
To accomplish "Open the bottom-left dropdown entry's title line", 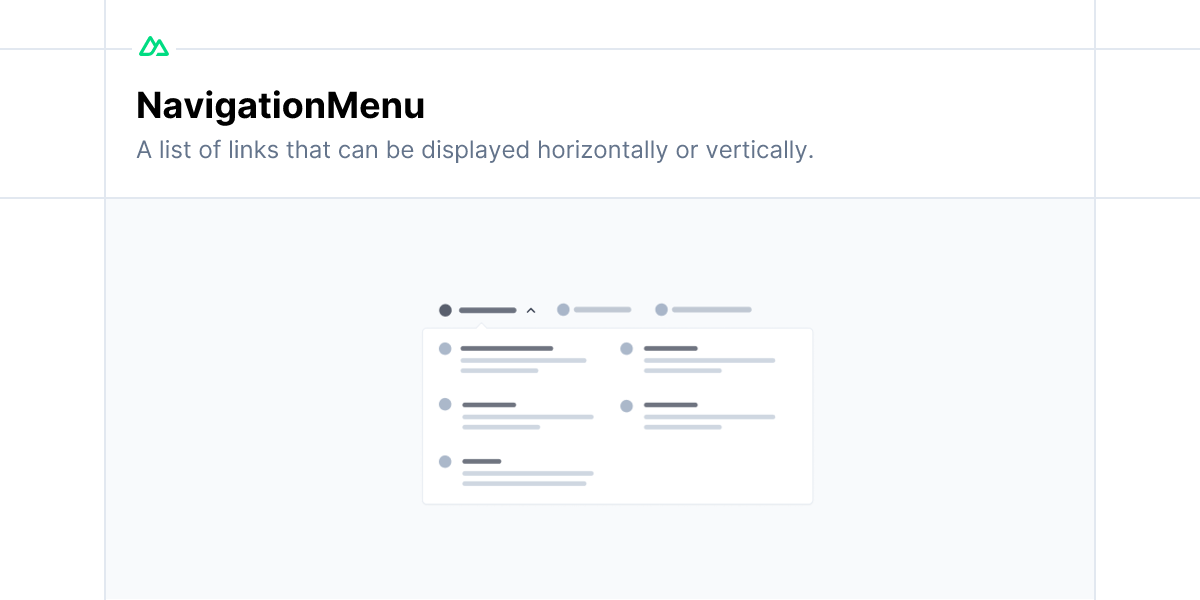I will pos(481,462).
